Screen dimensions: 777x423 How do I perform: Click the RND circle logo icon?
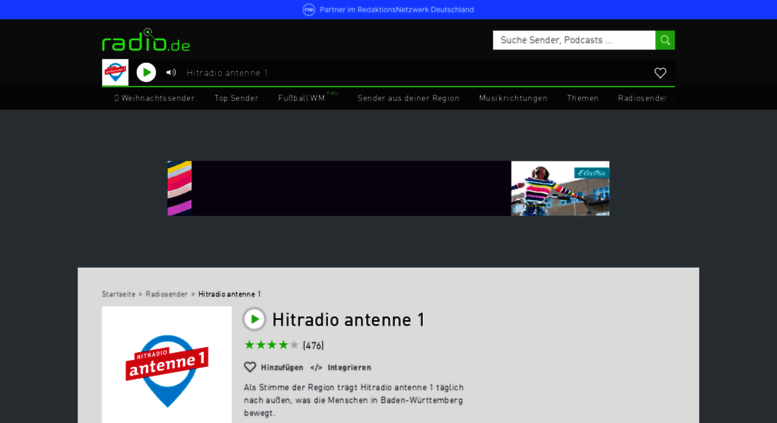309,9
